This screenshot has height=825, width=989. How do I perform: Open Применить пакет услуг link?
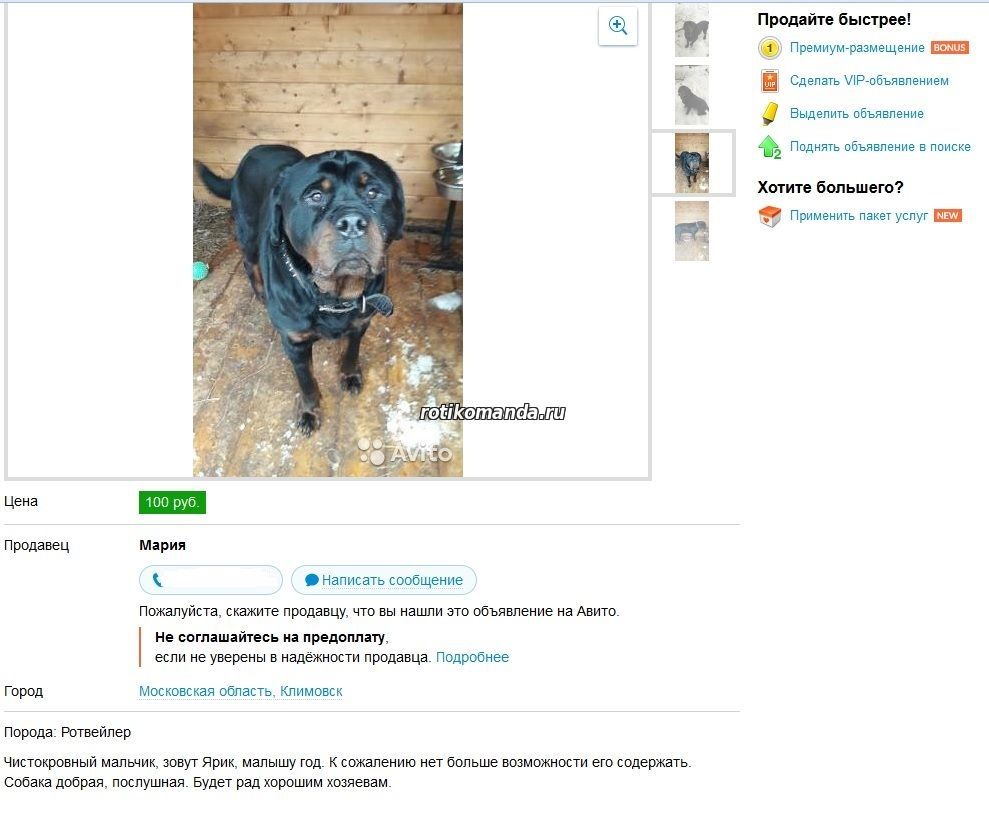(858, 216)
